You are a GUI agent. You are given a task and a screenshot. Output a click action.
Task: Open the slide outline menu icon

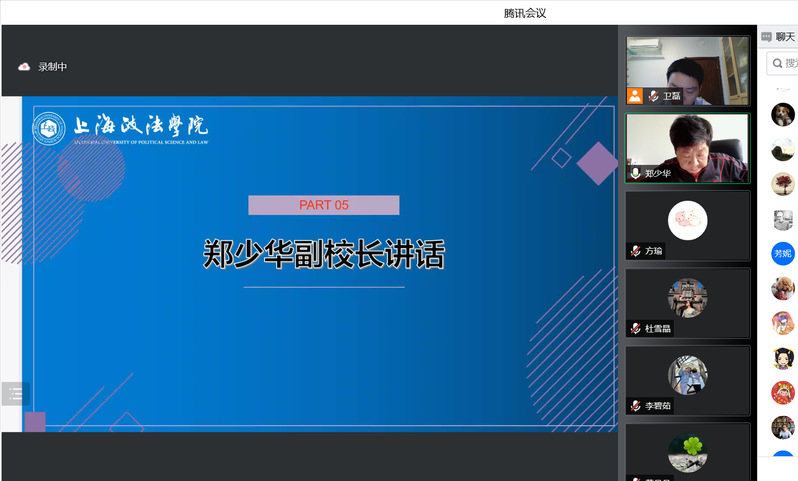pos(15,394)
